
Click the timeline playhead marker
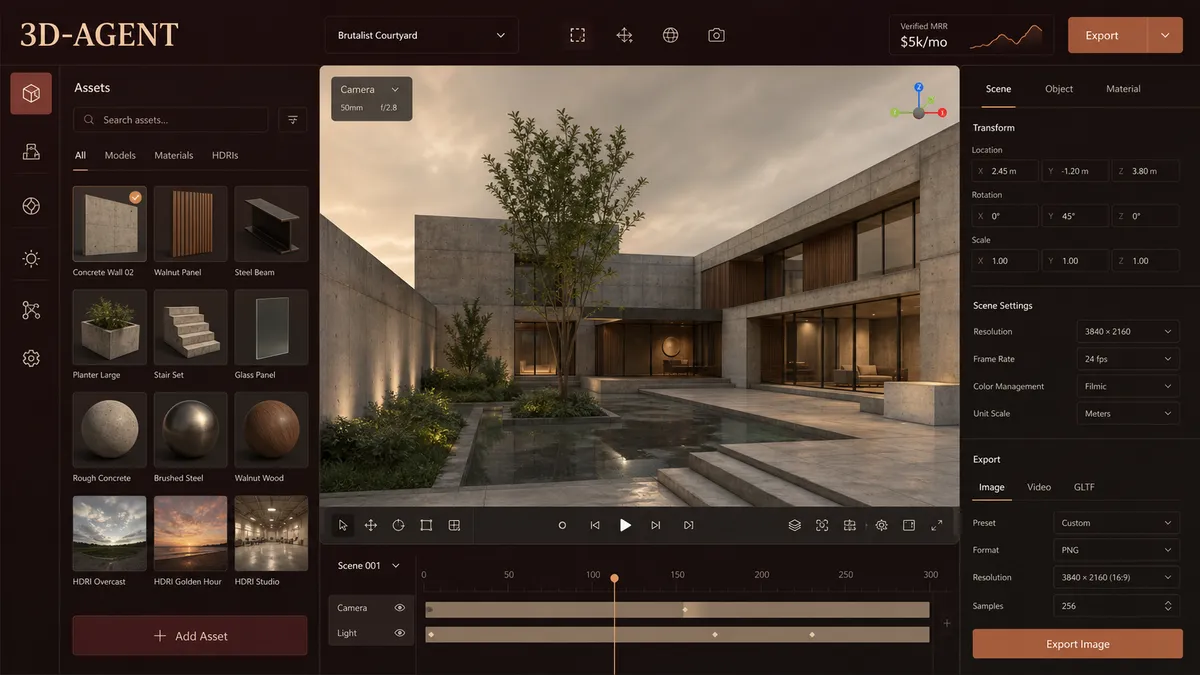(614, 578)
